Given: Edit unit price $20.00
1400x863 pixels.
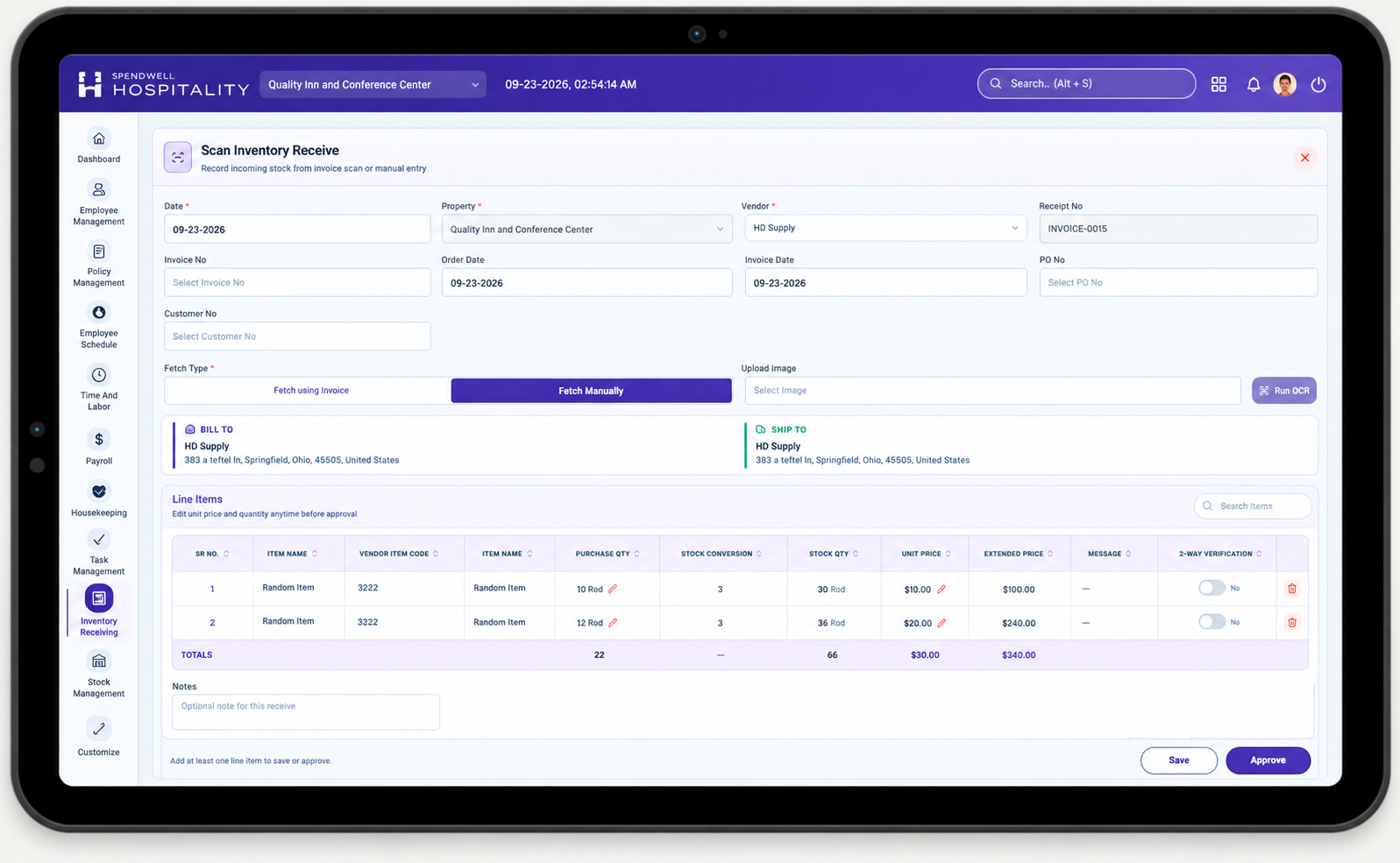Looking at the screenshot, I should [x=942, y=623].
